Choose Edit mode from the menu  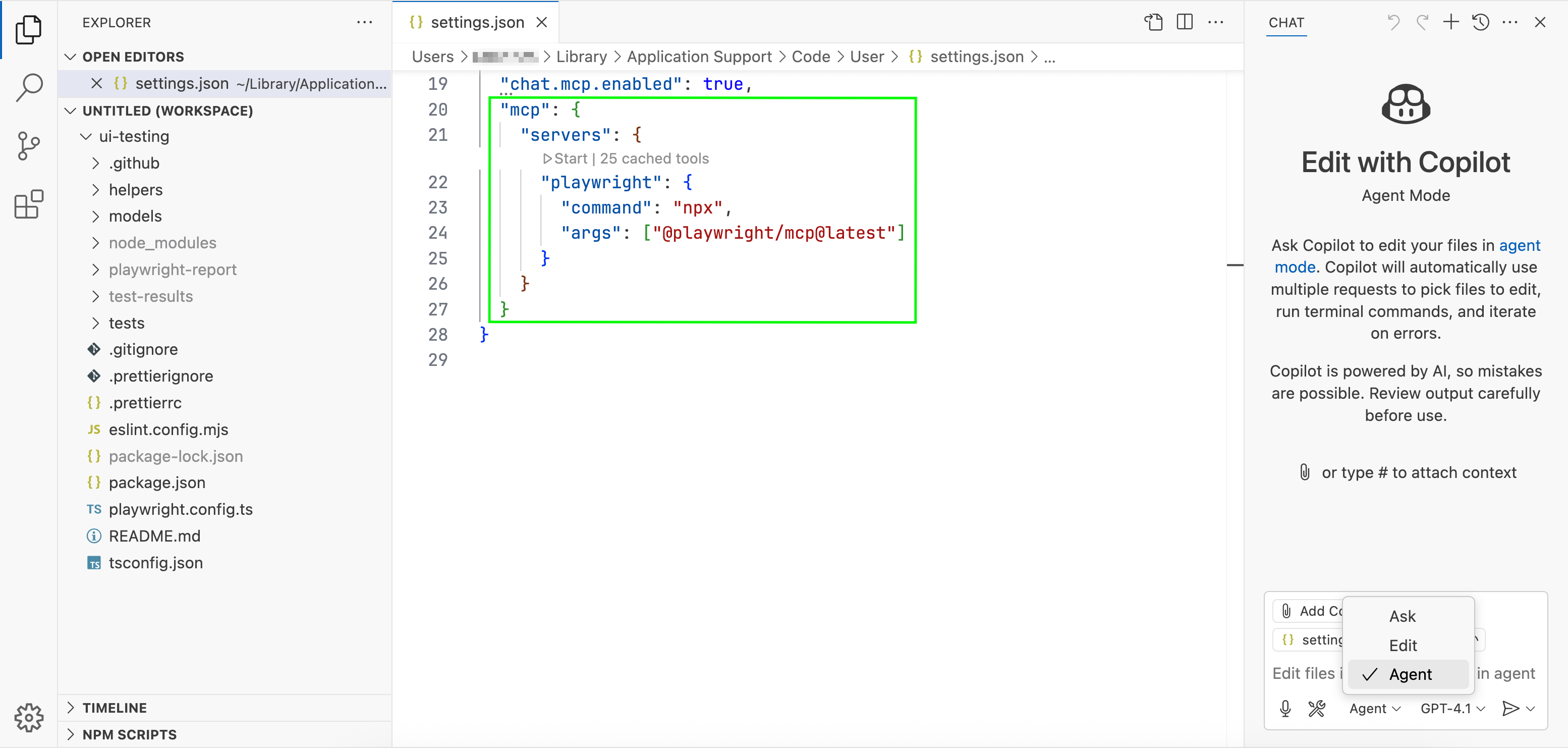pyautogui.click(x=1408, y=646)
